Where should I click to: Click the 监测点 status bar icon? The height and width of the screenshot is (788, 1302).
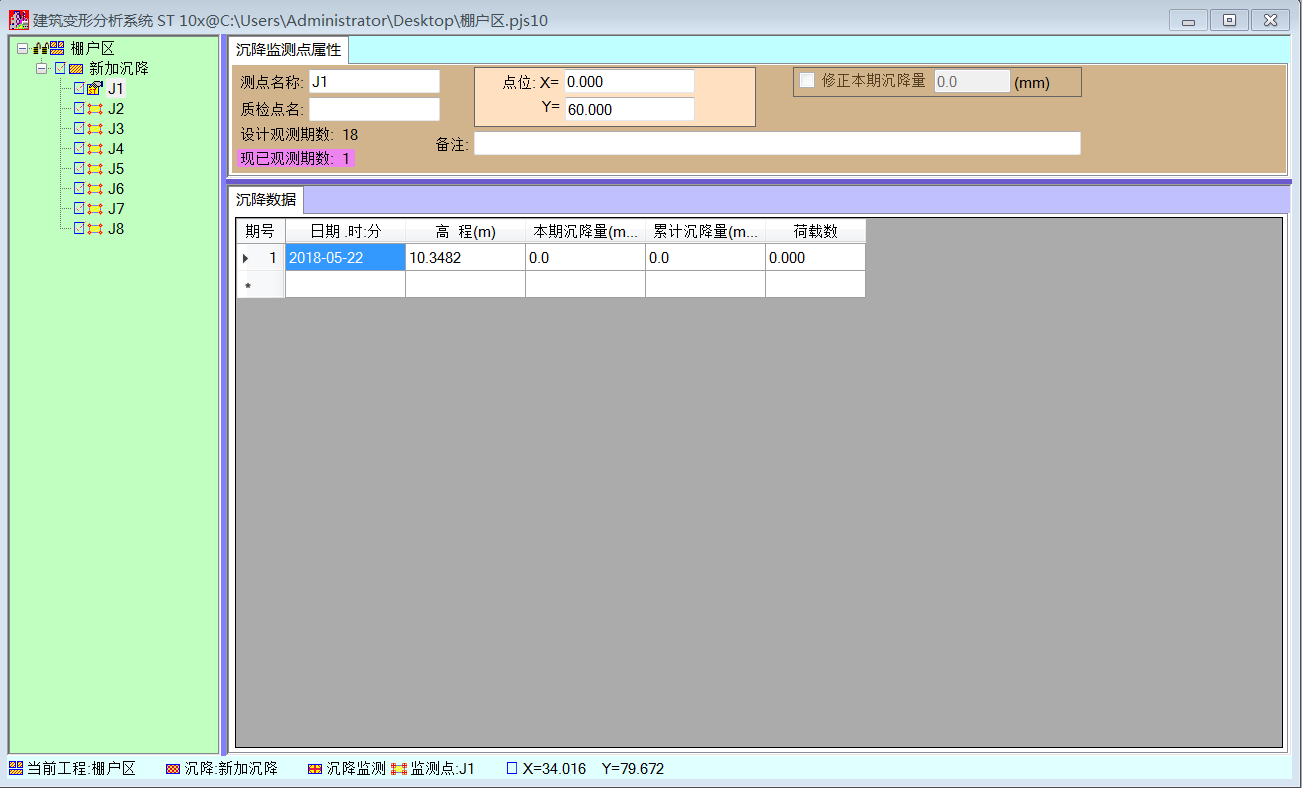(x=399, y=768)
